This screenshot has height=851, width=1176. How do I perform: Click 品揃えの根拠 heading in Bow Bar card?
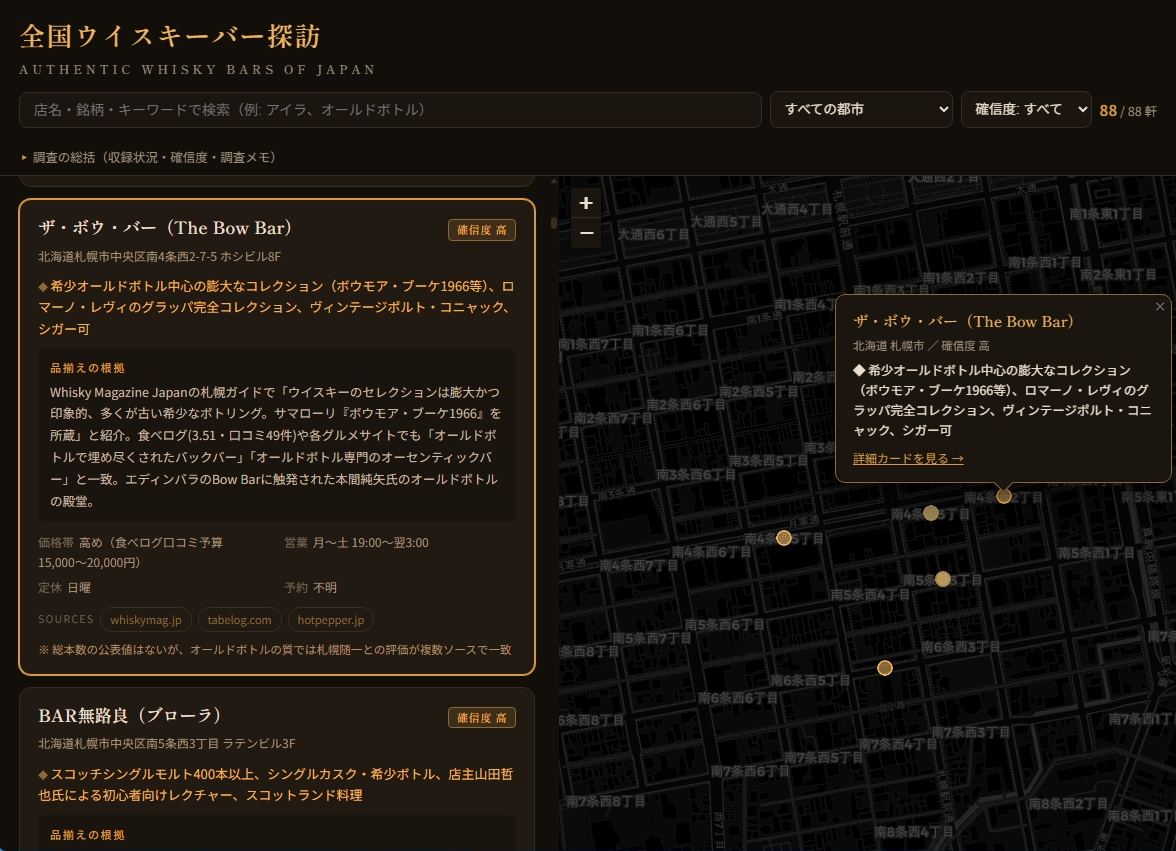coord(87,368)
